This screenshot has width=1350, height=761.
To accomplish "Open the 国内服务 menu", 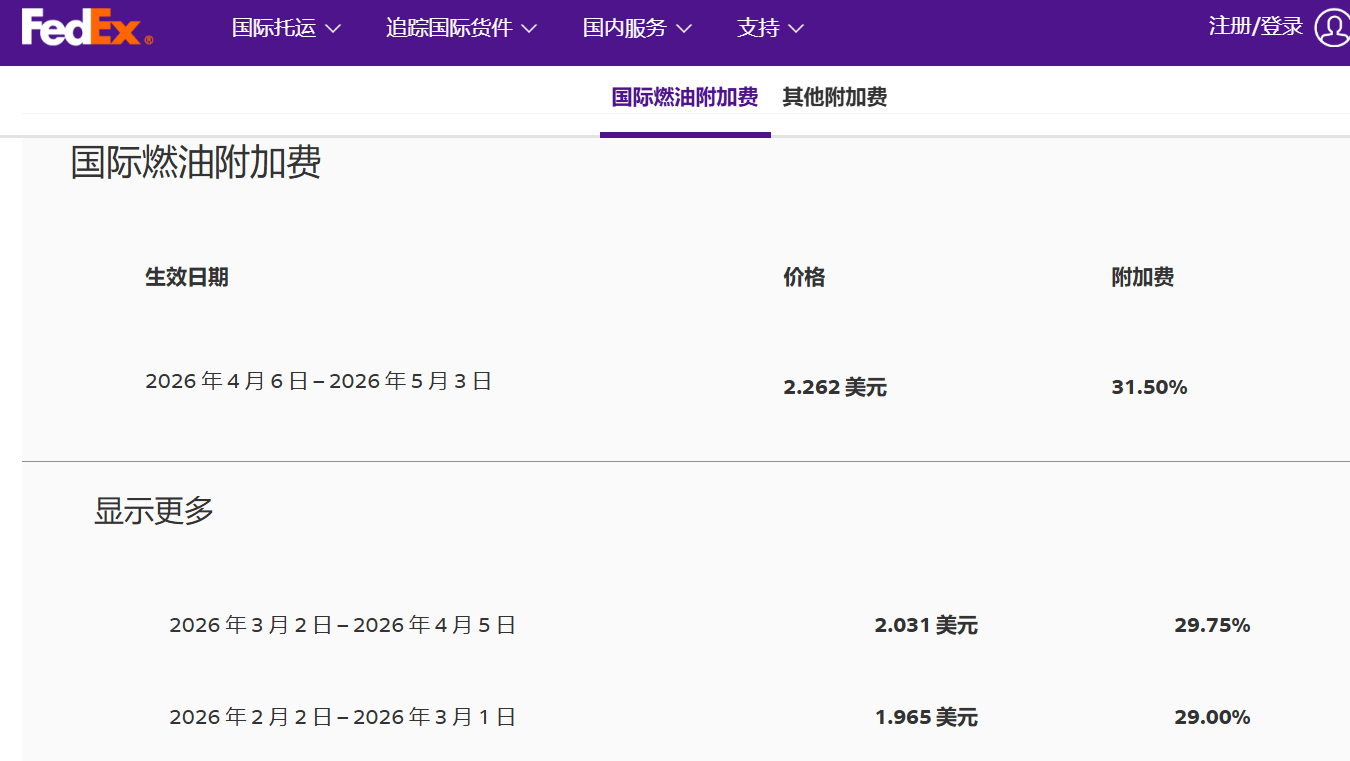I will coord(625,29).
